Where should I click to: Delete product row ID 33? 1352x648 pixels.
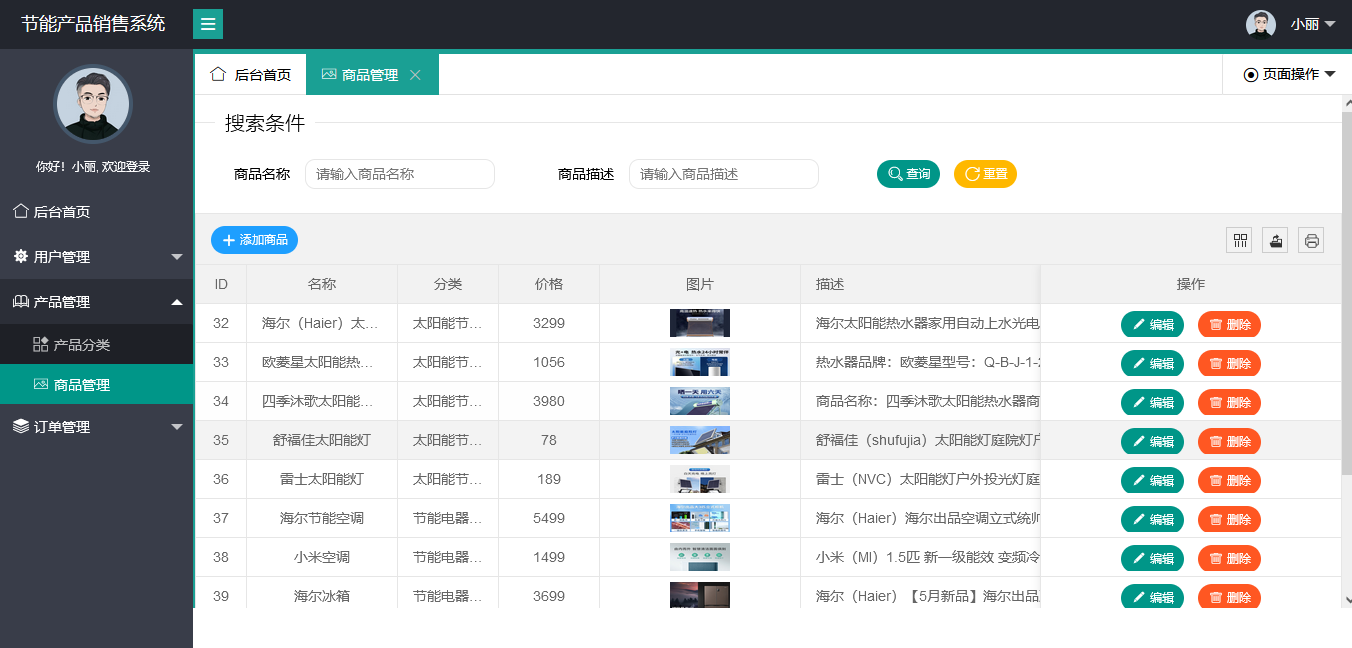1229,363
